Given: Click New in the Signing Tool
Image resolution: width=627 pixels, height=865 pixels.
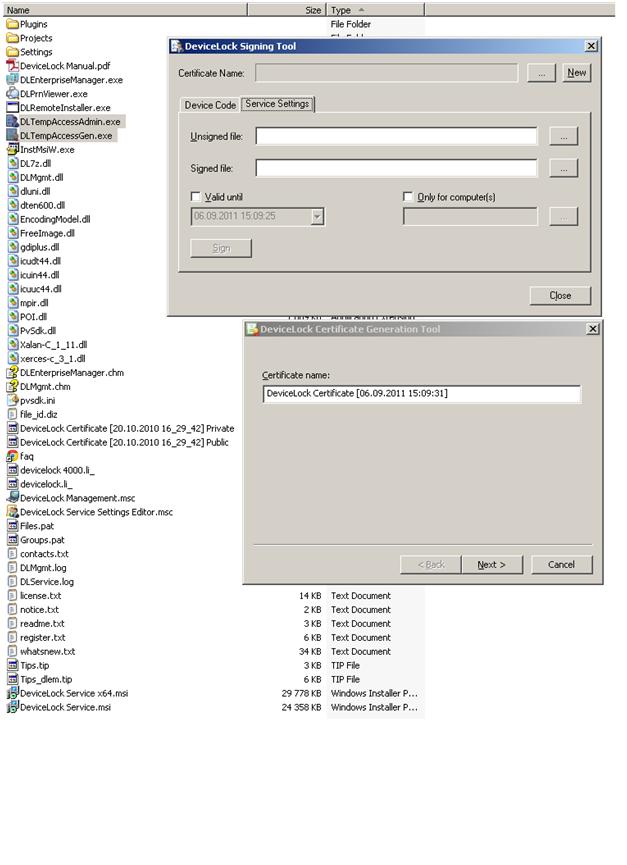Looking at the screenshot, I should point(577,73).
